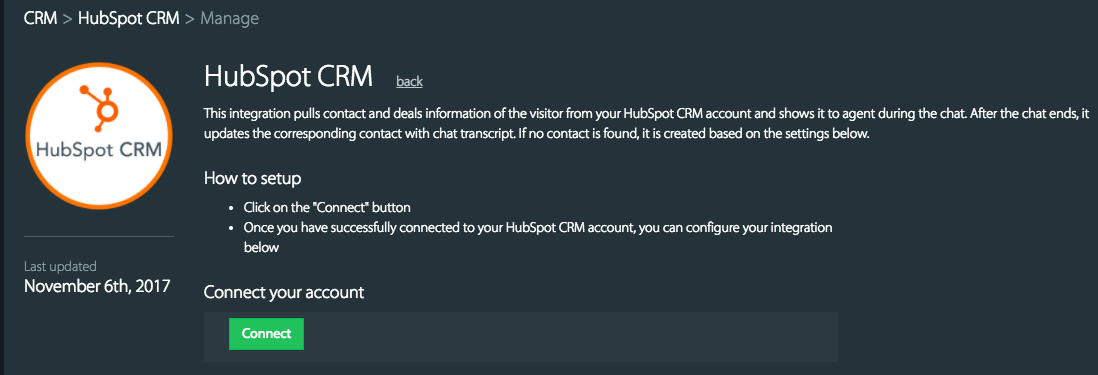Click the HubSpot CRM page title heading
Viewport: 1098px width, 375px height.
point(289,77)
